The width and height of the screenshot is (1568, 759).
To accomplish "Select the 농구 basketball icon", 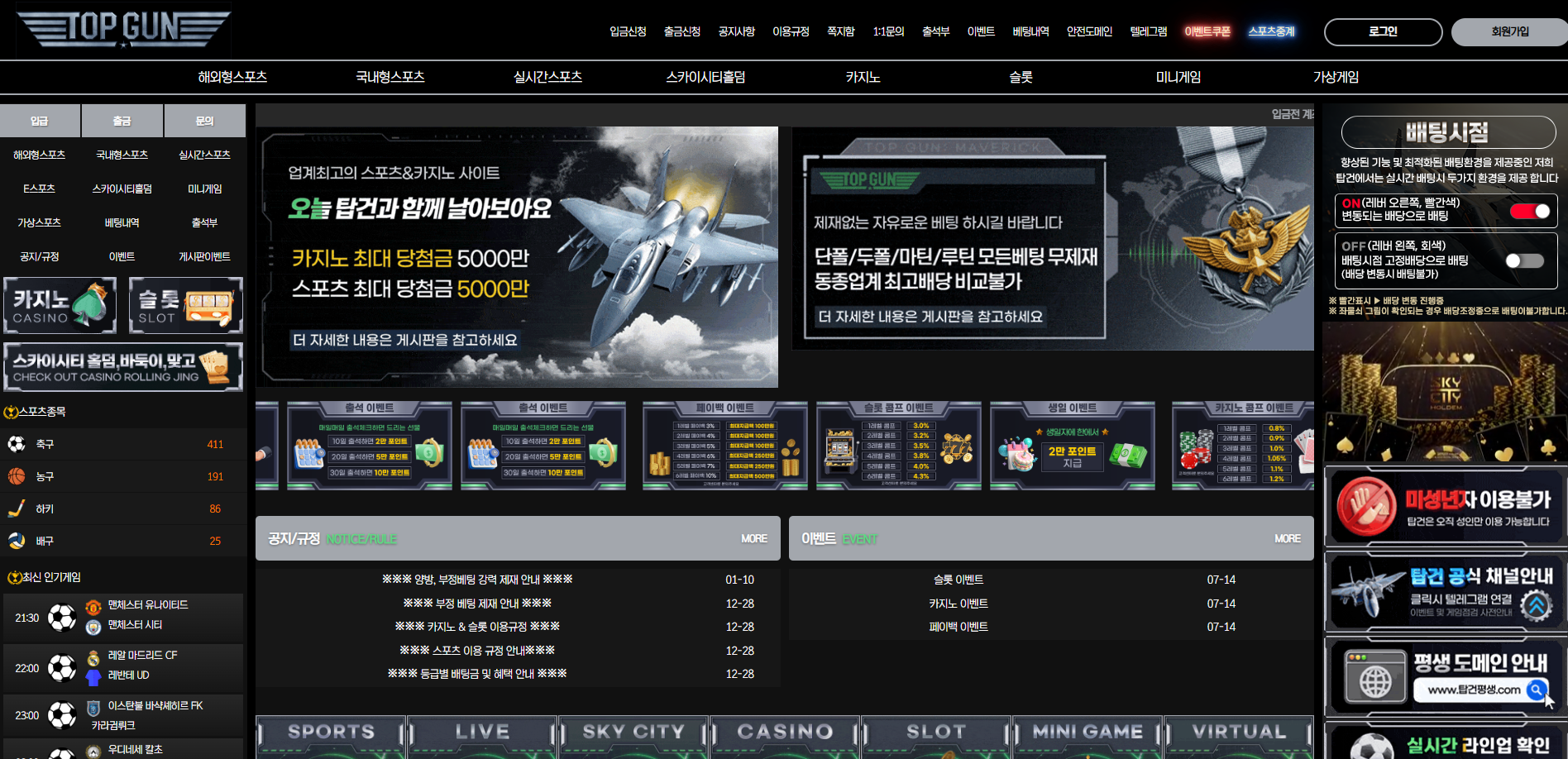I will [17, 476].
